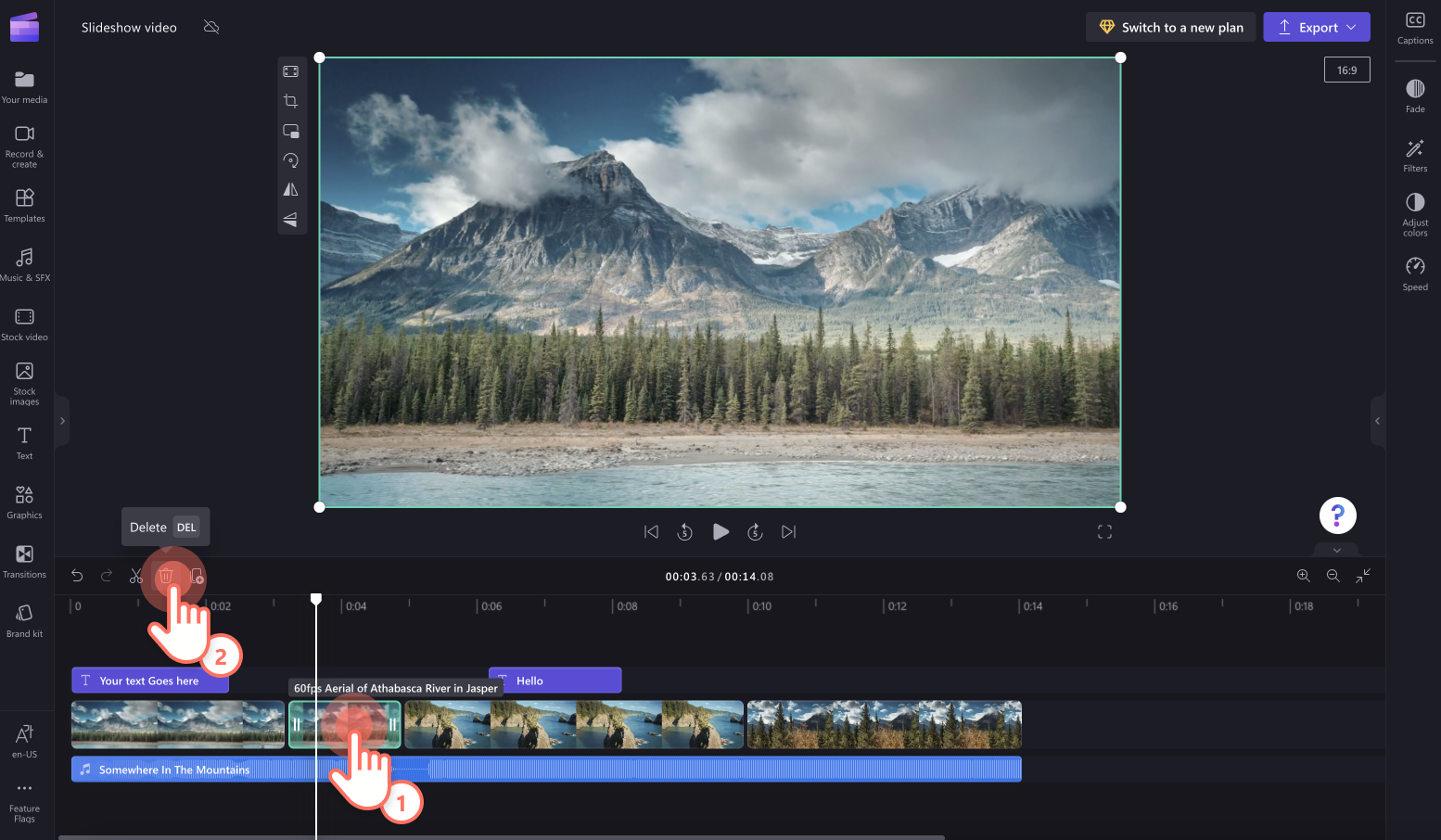Select the Hello text clip on the timeline
This screenshot has width=1441, height=840.
(x=555, y=680)
